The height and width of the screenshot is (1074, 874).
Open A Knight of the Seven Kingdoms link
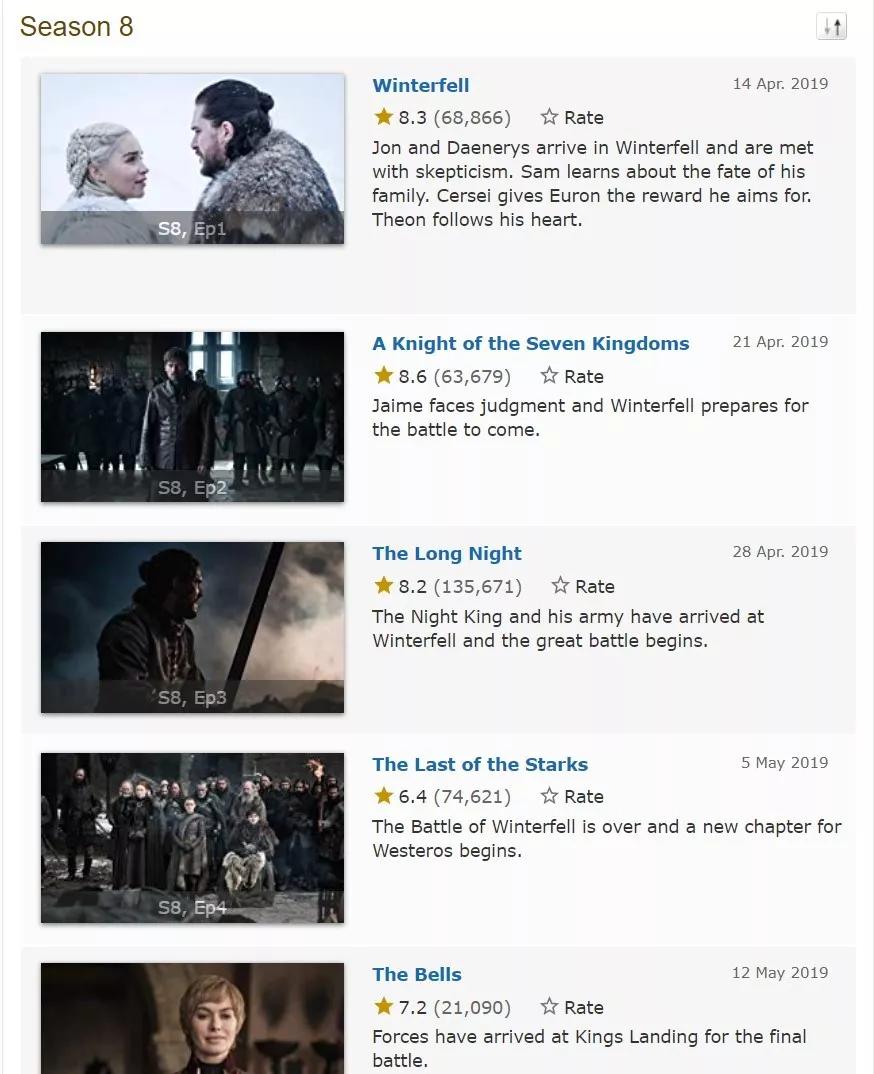tap(531, 344)
